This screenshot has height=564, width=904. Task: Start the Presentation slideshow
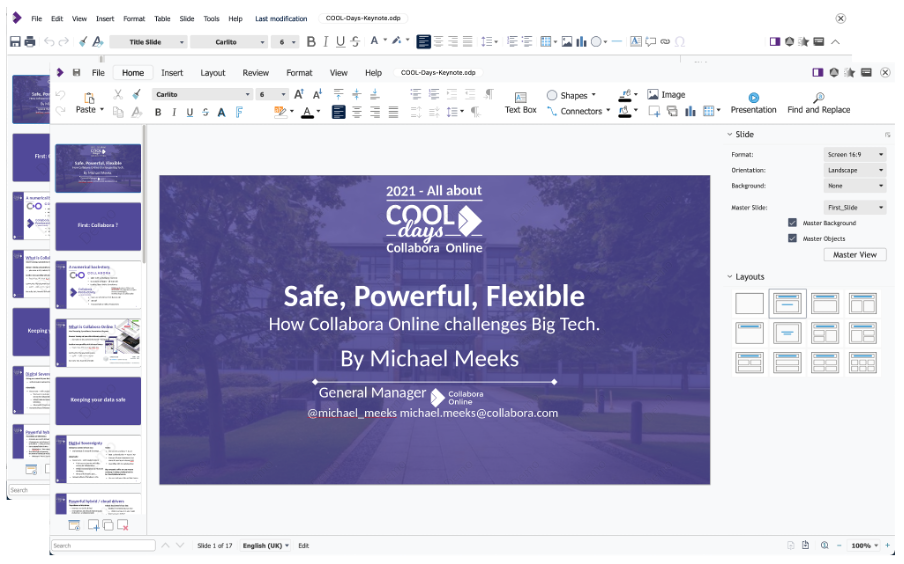[x=753, y=102]
